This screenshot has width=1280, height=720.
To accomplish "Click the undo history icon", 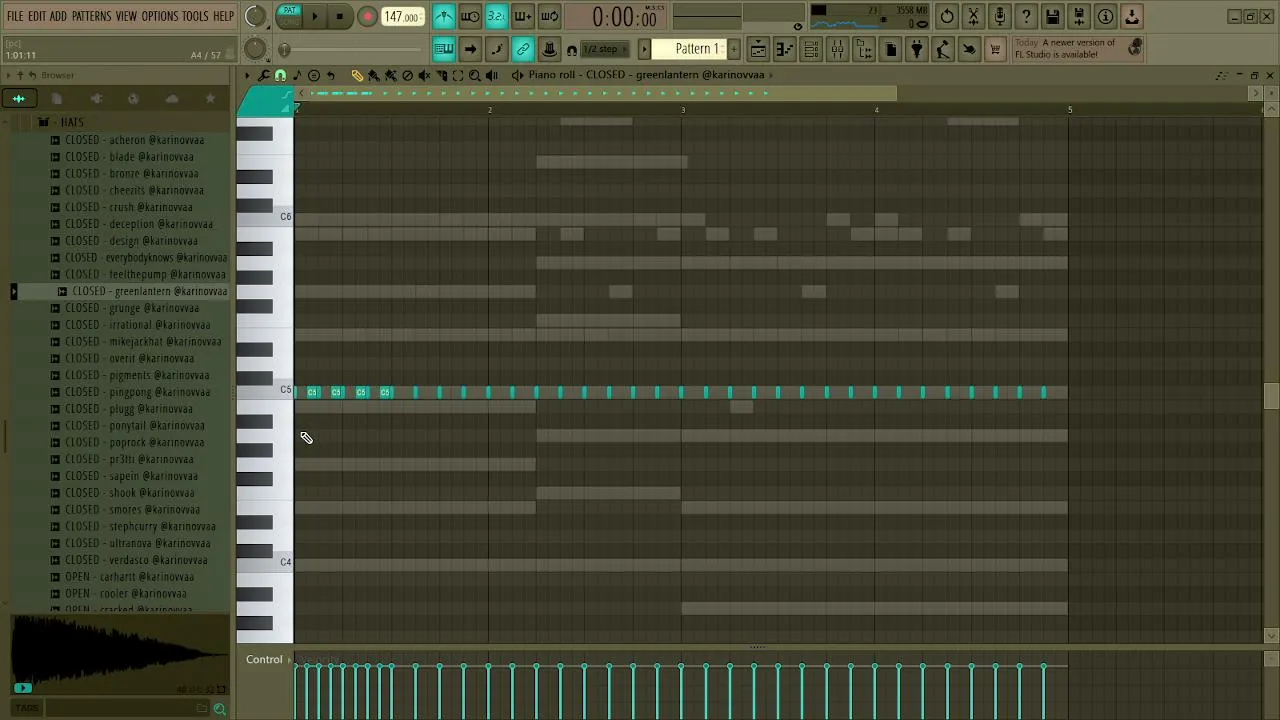I will pos(947,16).
